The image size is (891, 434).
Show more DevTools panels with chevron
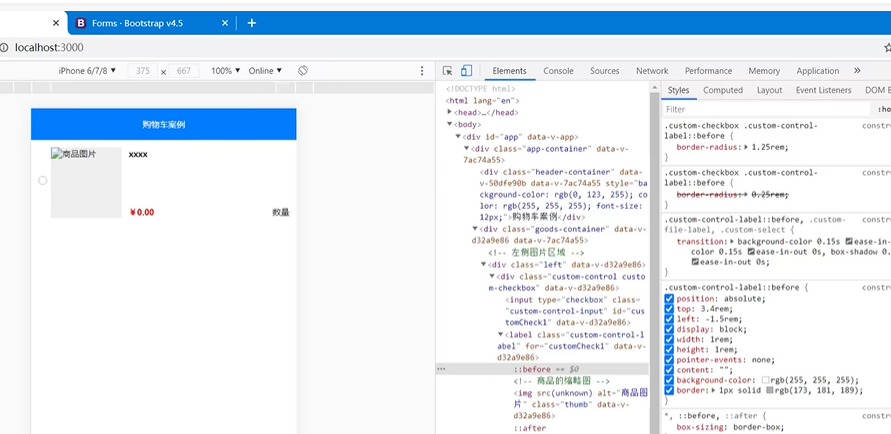(857, 71)
